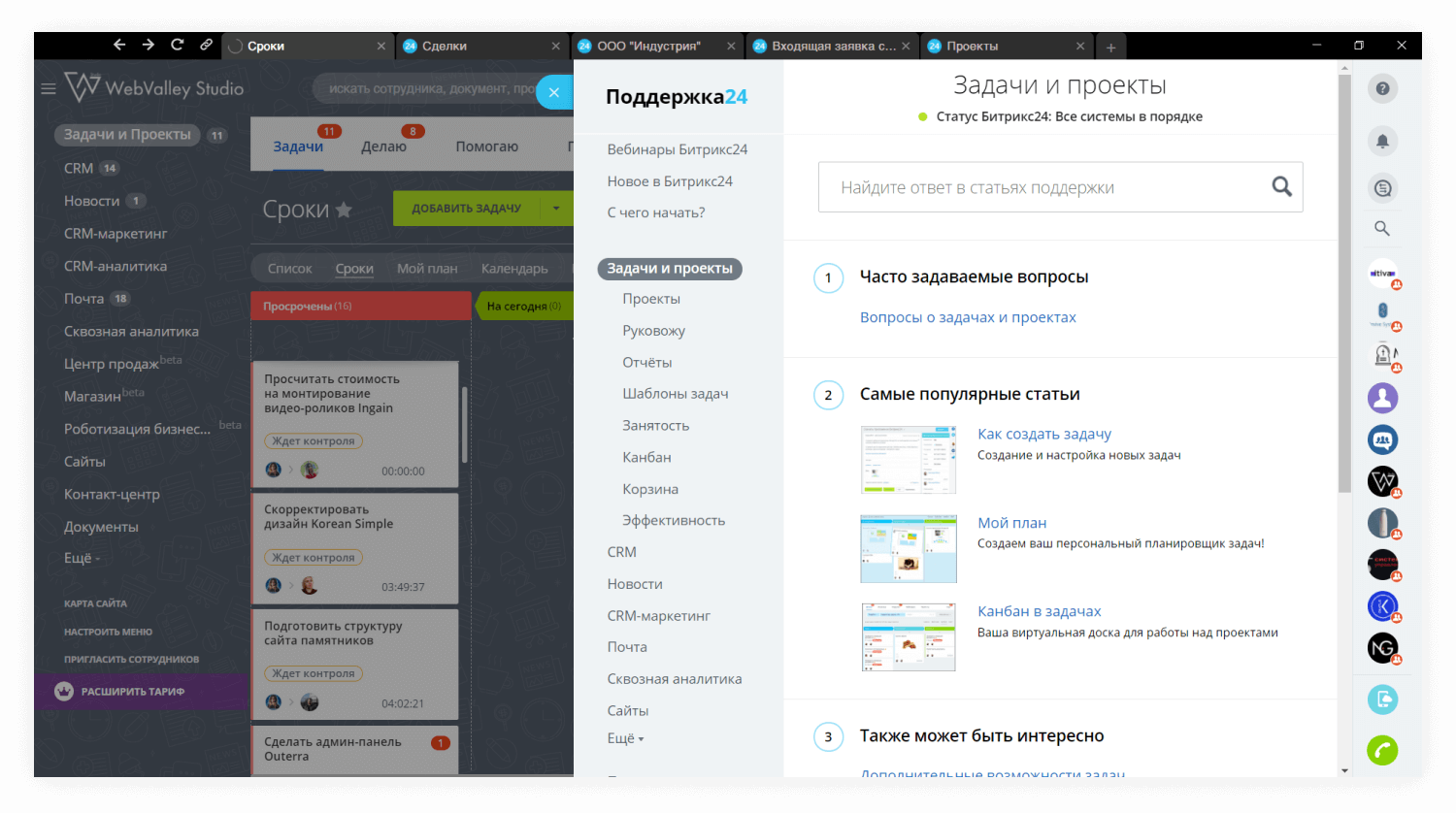Switch to Список view
The image size is (1456, 813).
point(289,269)
